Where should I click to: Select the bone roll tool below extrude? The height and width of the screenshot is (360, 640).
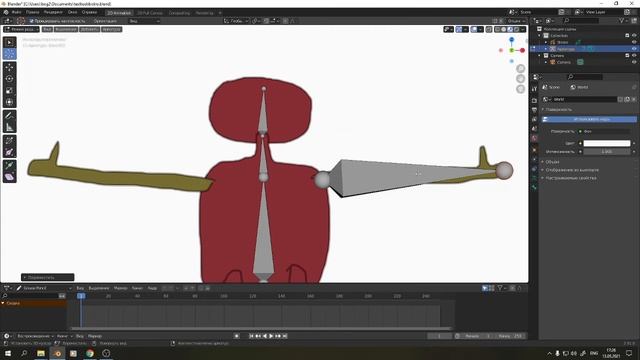pos(9,153)
